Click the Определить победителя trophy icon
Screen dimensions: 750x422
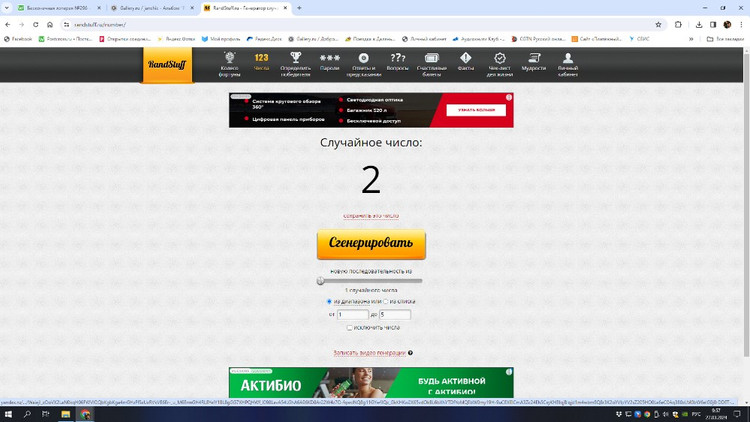295,60
